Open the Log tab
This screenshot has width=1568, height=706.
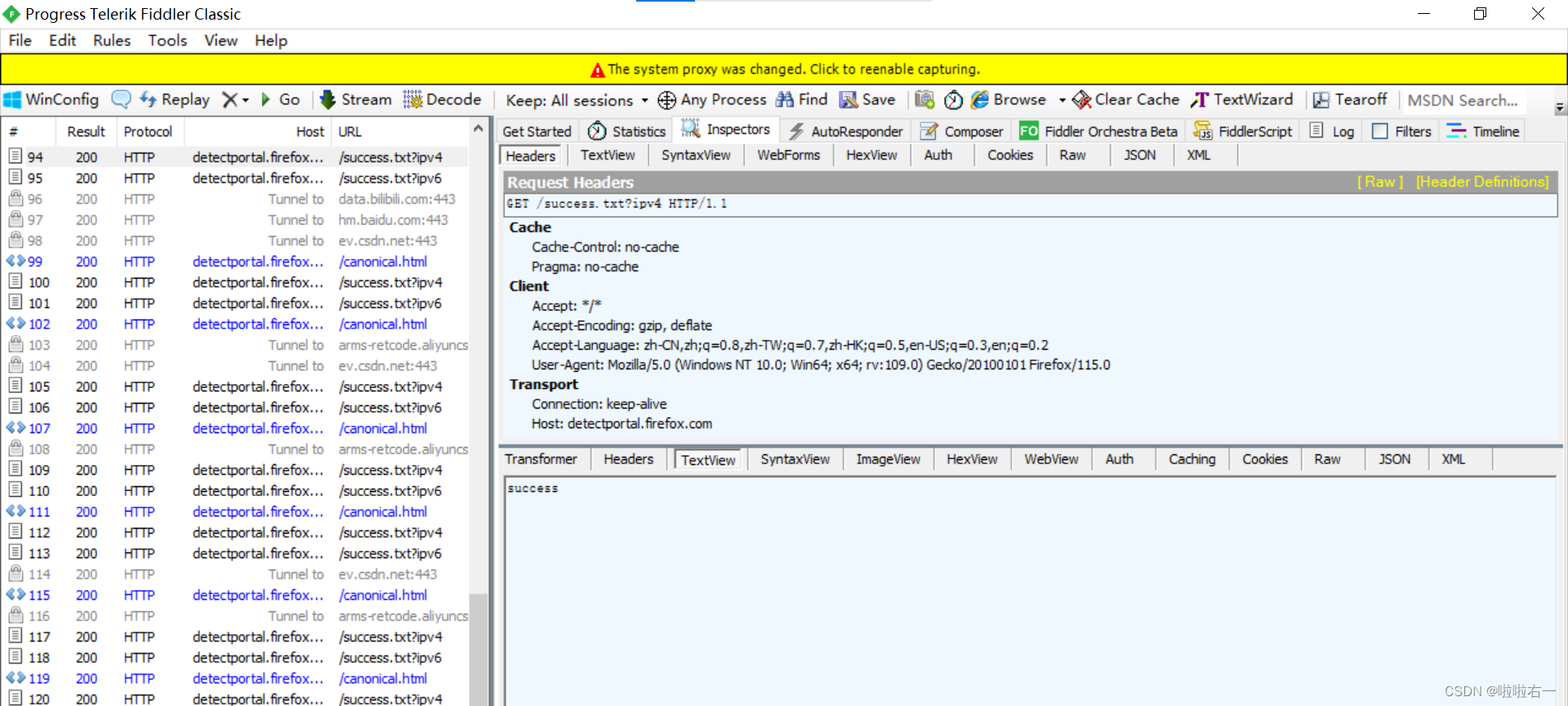coord(1332,132)
